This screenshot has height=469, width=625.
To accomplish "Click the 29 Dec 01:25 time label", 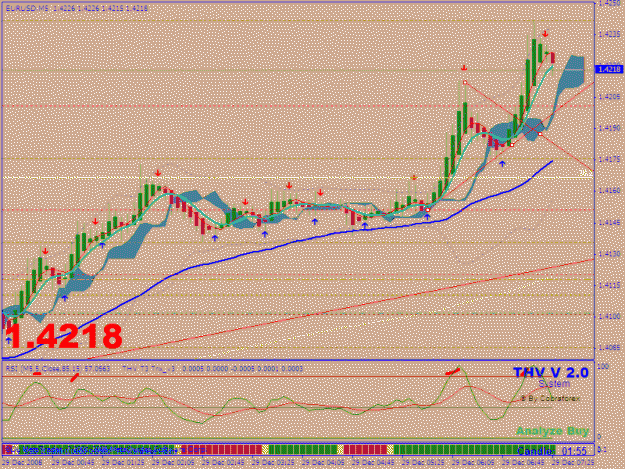I will (x=123, y=463).
